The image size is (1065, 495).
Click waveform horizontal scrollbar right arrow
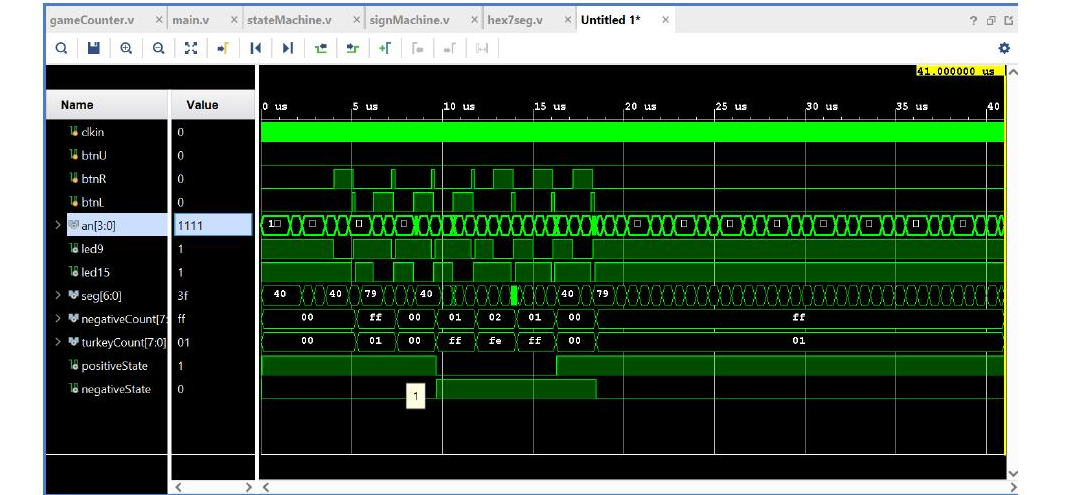[x=1011, y=487]
